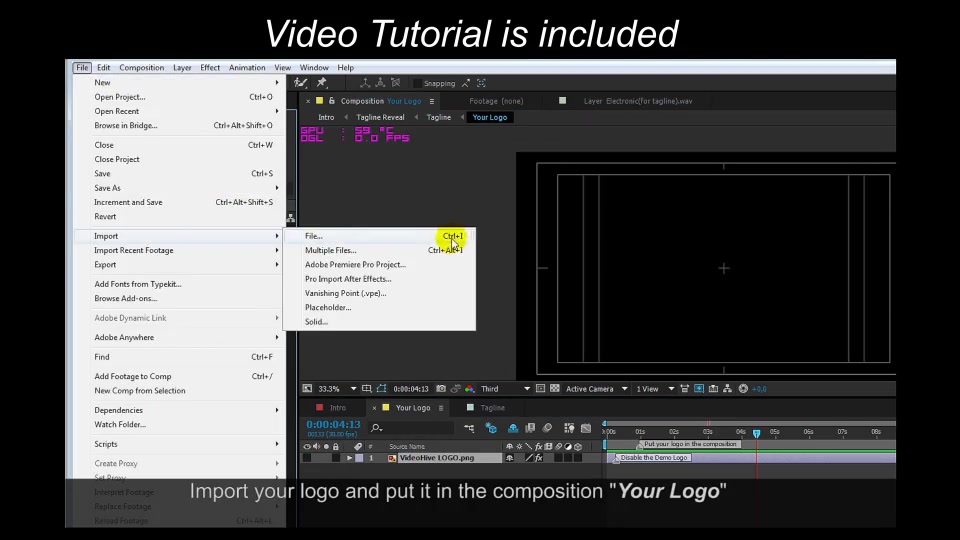
Task: Open Your Logo timeline panel menu
Action: [x=441, y=408]
